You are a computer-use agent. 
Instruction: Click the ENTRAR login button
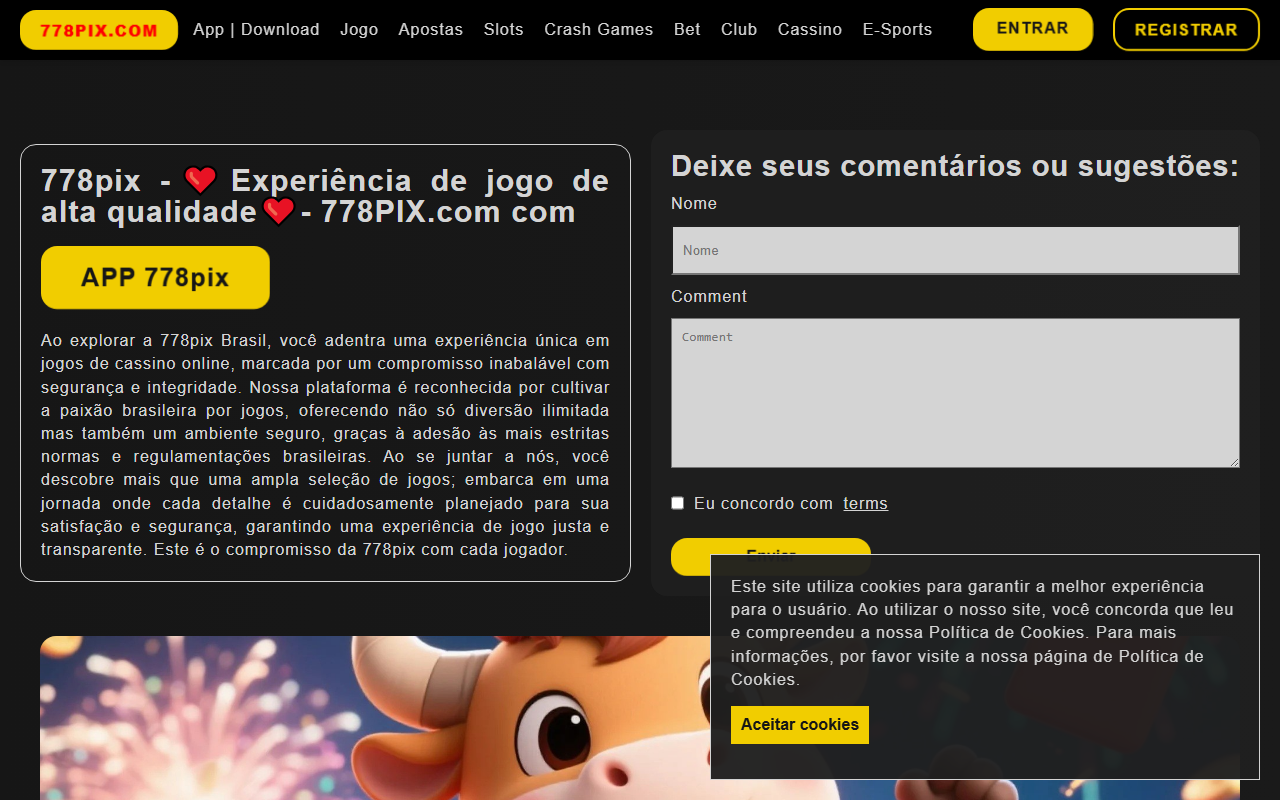point(1033,29)
